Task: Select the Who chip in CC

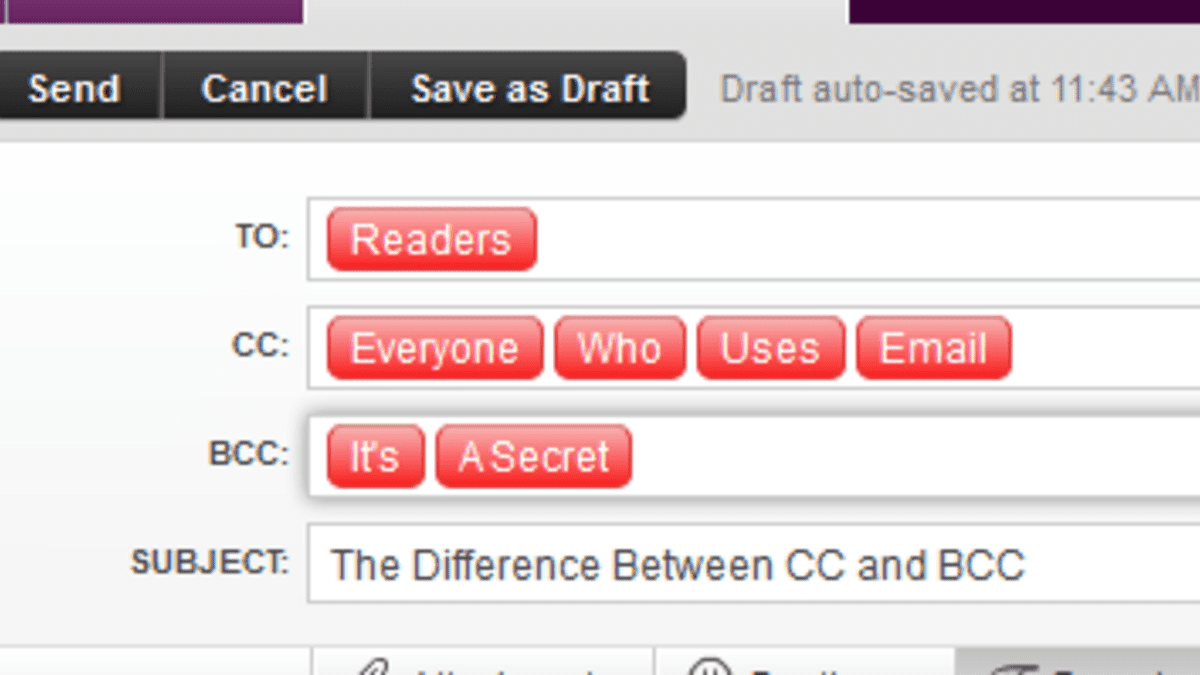Action: tap(620, 348)
